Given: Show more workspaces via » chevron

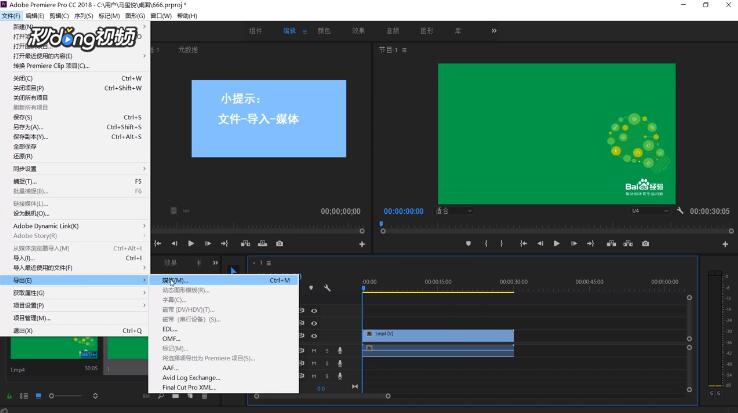Looking at the screenshot, I should [x=494, y=31].
